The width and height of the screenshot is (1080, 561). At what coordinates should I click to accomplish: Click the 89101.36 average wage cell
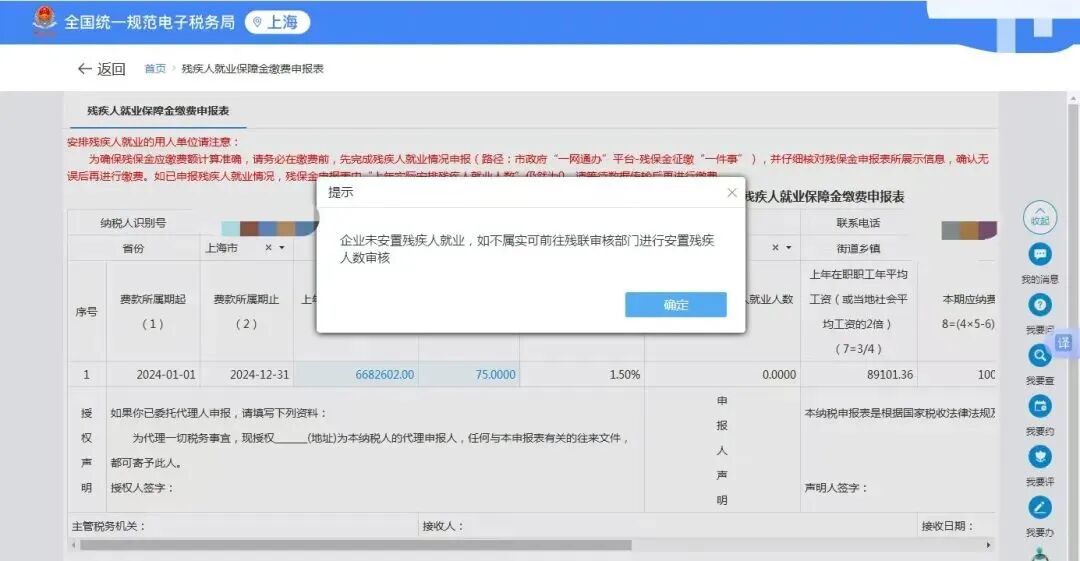point(858,374)
